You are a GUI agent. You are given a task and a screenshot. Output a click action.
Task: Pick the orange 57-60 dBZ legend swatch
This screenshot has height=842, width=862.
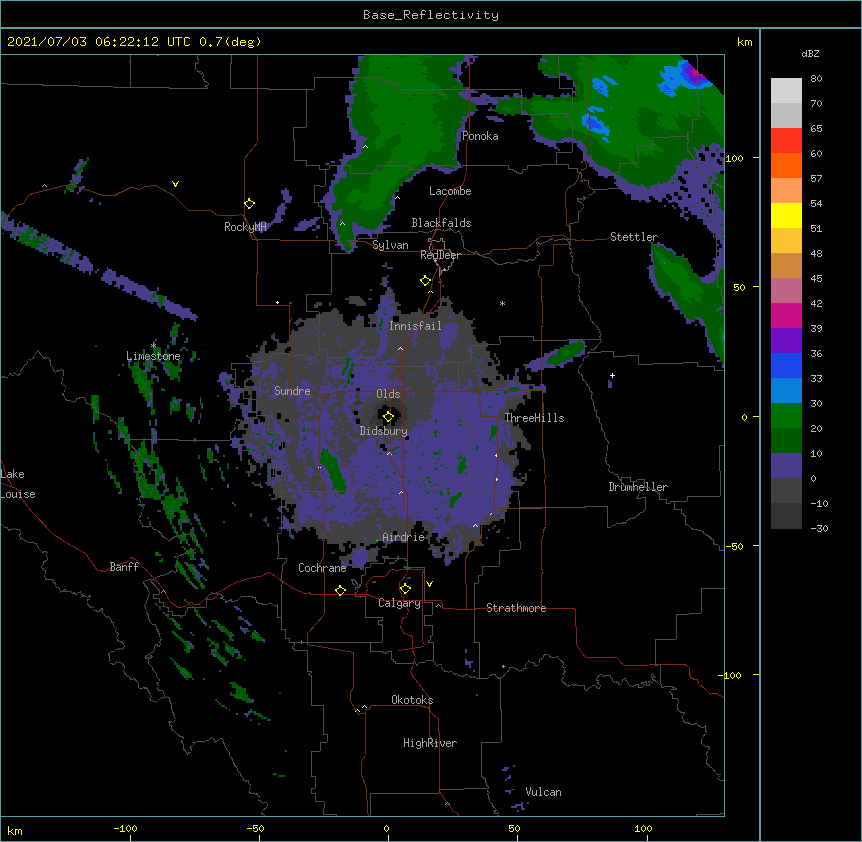point(786,165)
